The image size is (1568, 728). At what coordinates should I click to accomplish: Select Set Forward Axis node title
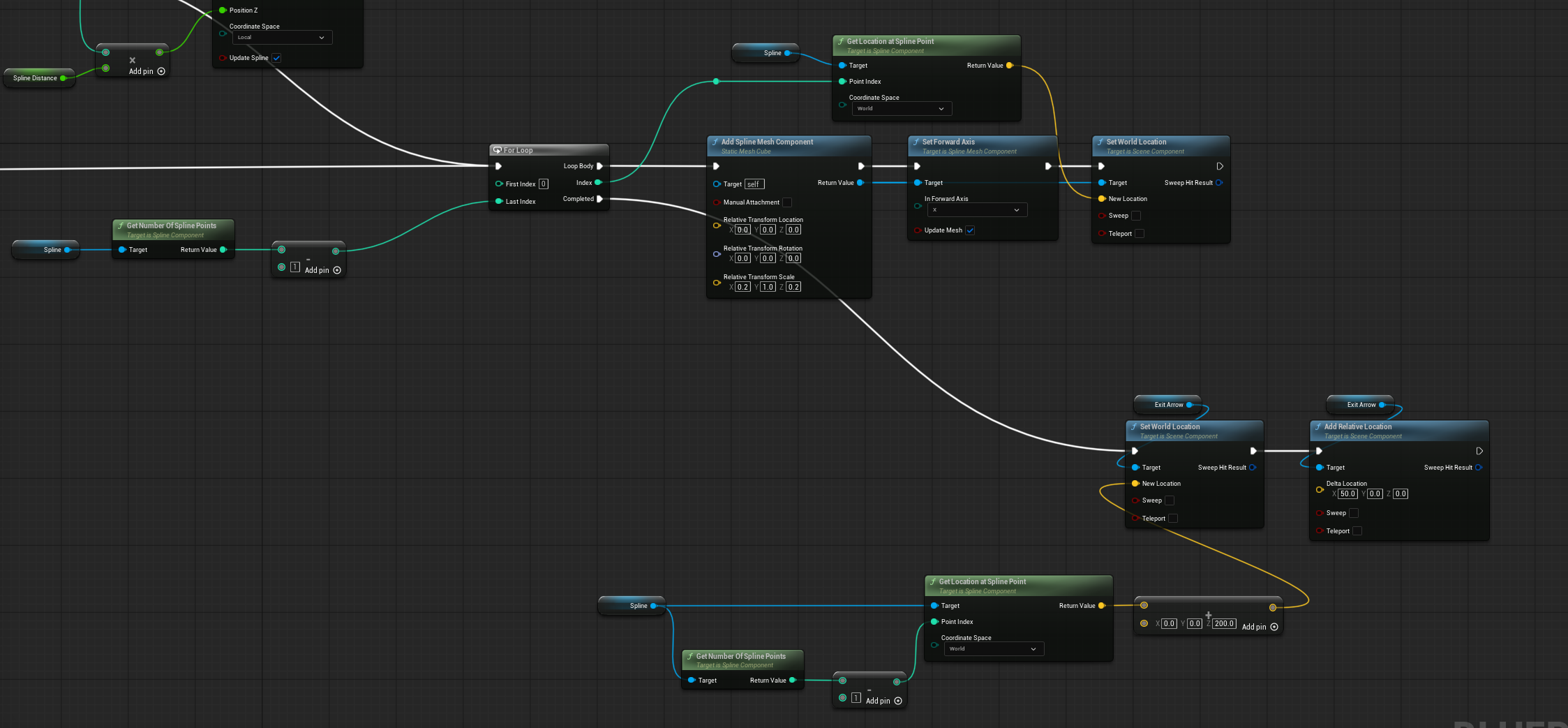pyautogui.click(x=948, y=142)
